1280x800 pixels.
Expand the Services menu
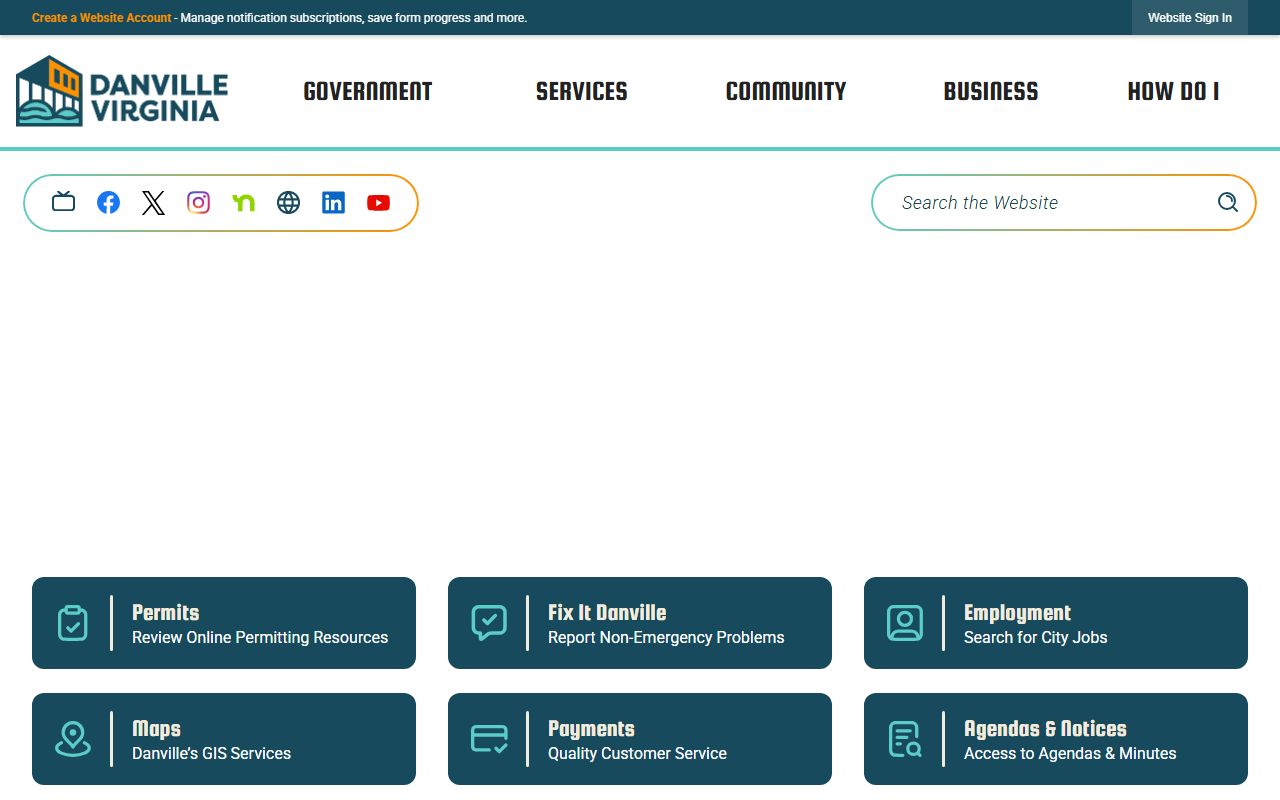click(581, 92)
